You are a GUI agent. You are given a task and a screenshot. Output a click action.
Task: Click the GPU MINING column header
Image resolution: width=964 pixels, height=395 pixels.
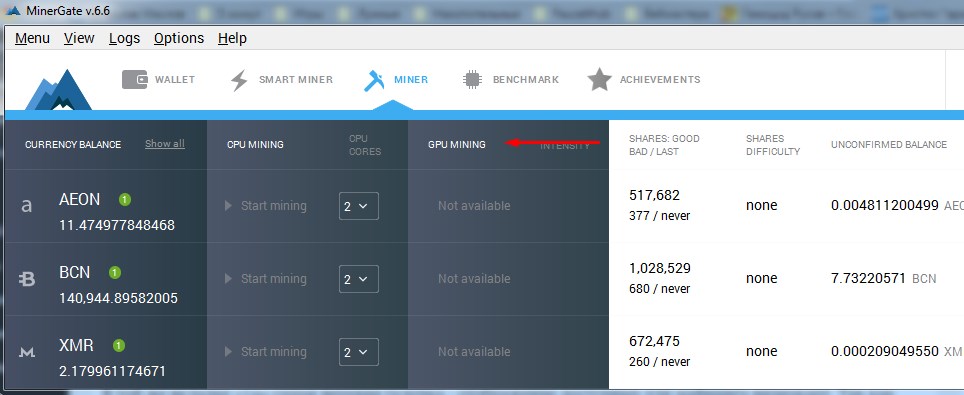(x=457, y=145)
